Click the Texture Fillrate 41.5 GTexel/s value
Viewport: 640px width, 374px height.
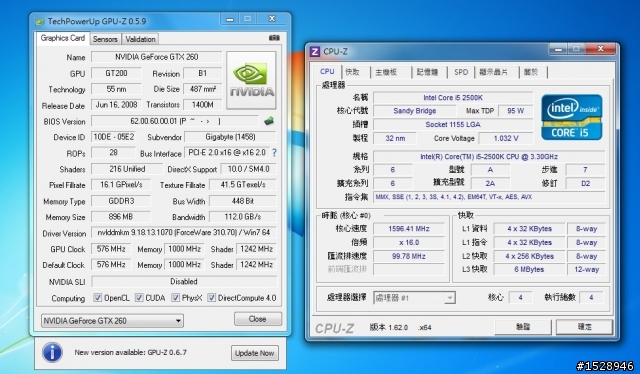(242, 185)
